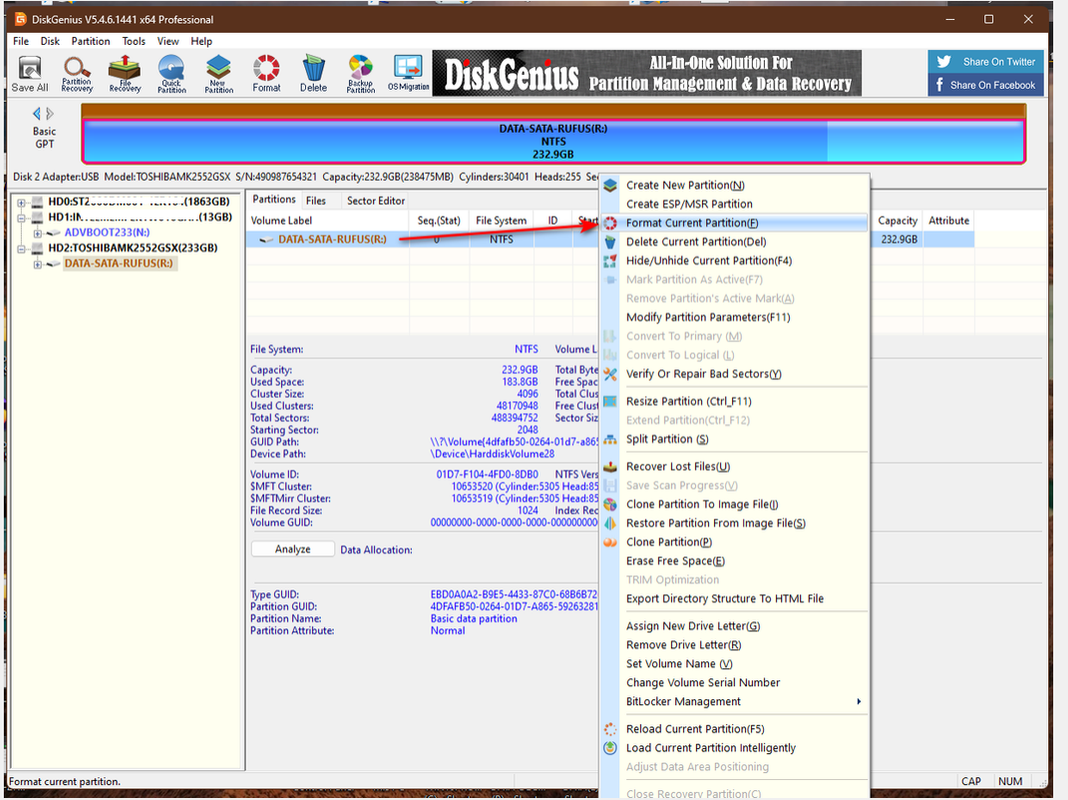Open the Help menu
Screen dimensions: 1068x800
(201, 41)
